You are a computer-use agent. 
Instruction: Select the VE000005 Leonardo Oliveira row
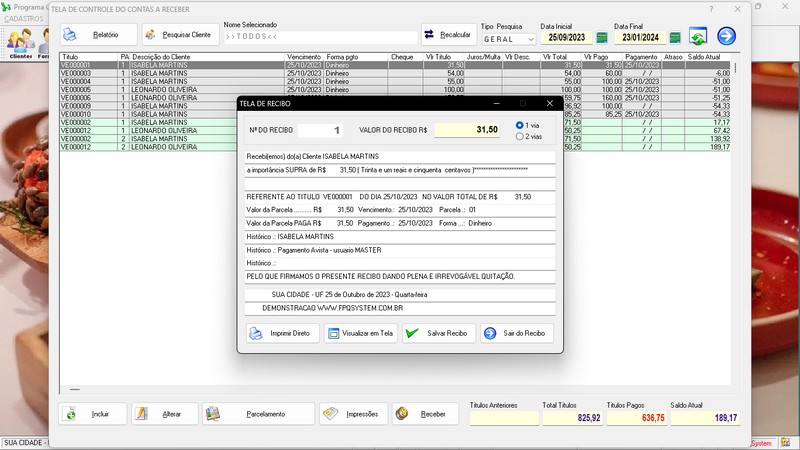(x=150, y=89)
